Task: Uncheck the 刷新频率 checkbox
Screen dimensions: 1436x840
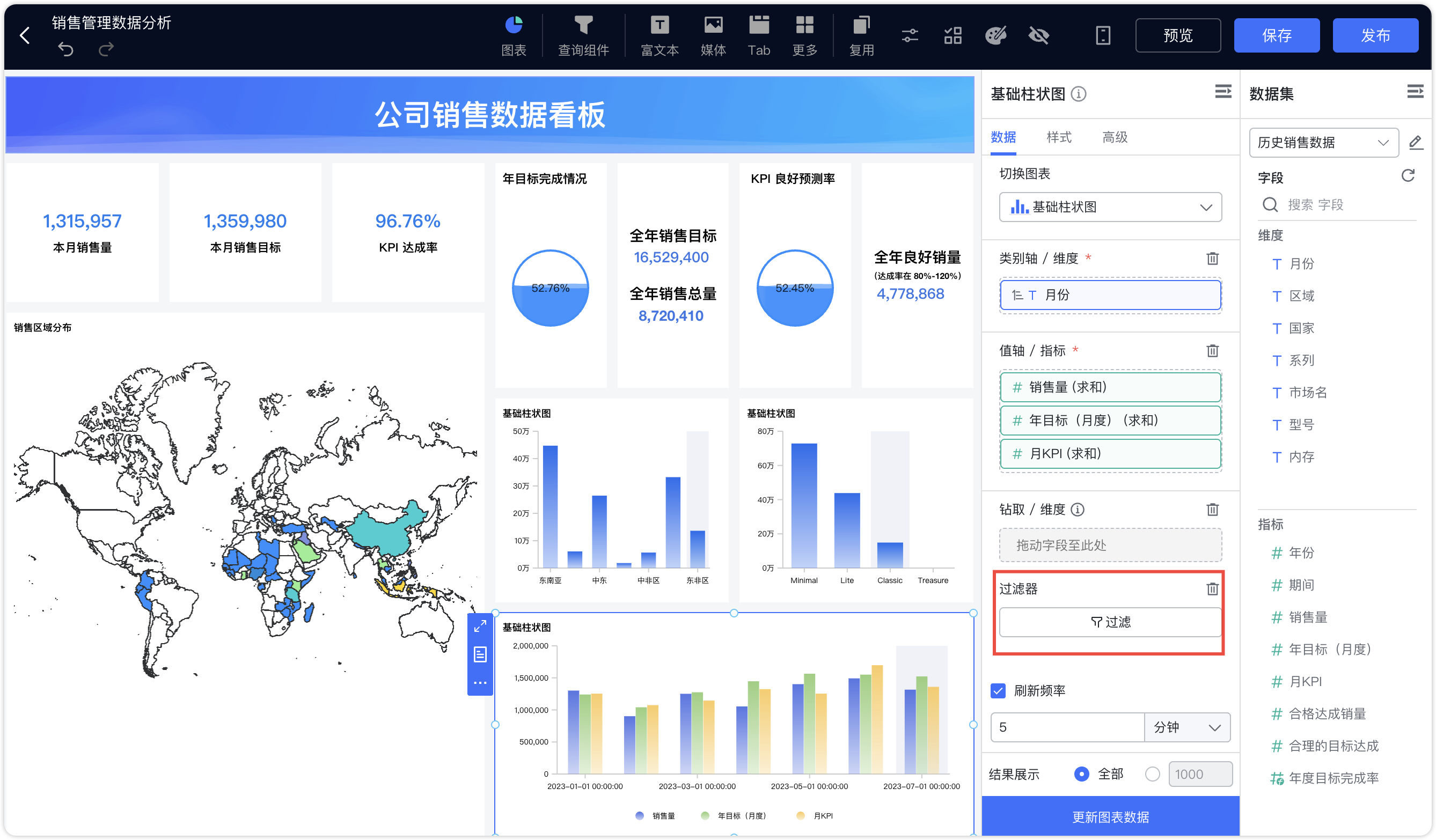Action: [x=998, y=691]
